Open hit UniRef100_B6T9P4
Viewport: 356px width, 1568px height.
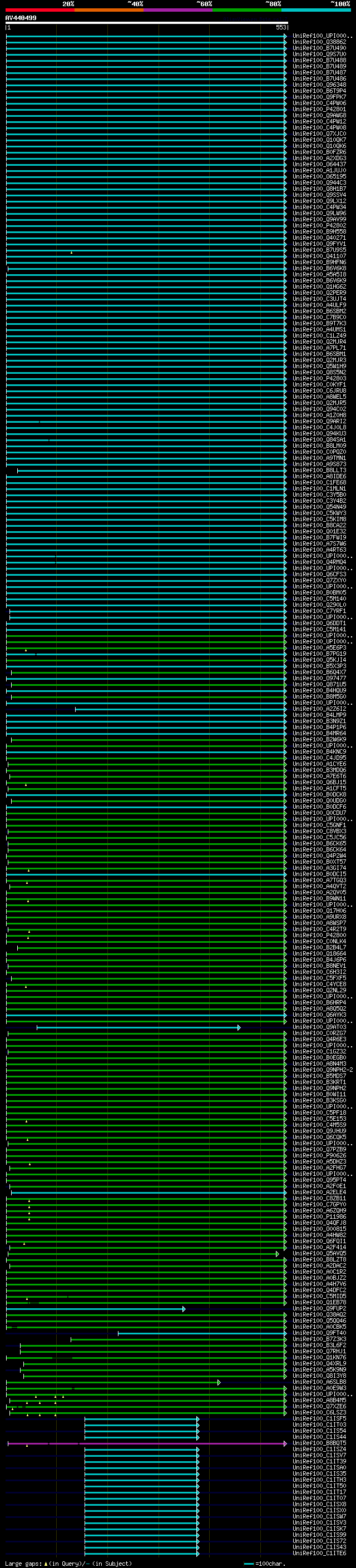(319, 91)
